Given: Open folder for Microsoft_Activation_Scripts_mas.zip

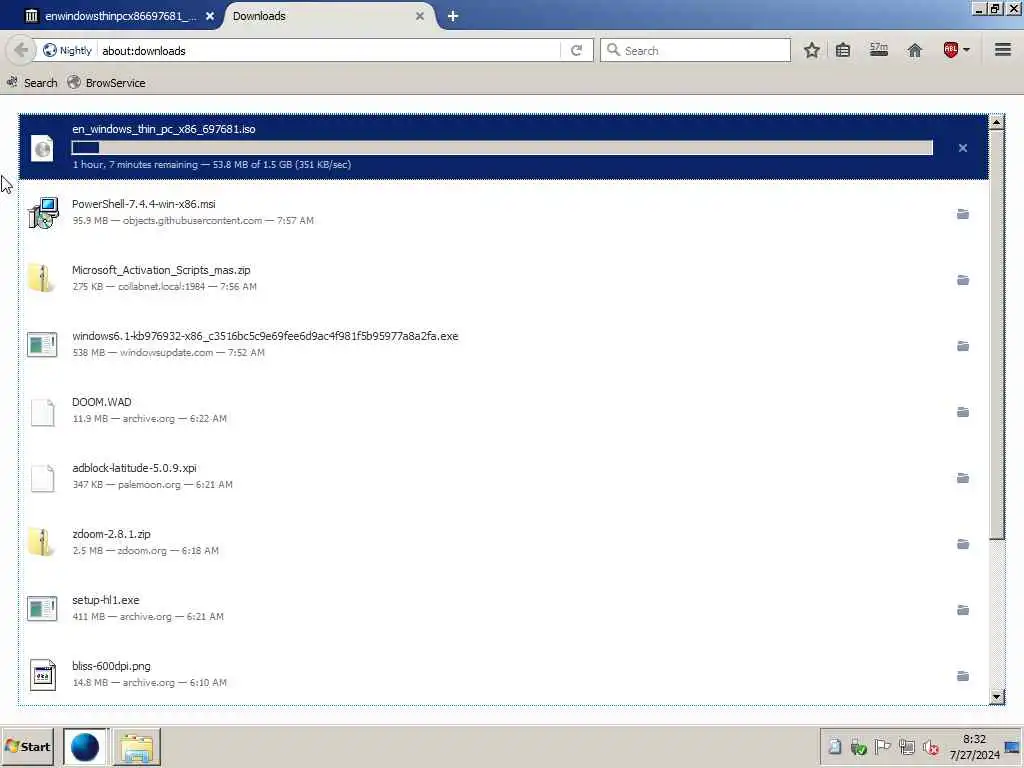Looking at the screenshot, I should [x=963, y=280].
